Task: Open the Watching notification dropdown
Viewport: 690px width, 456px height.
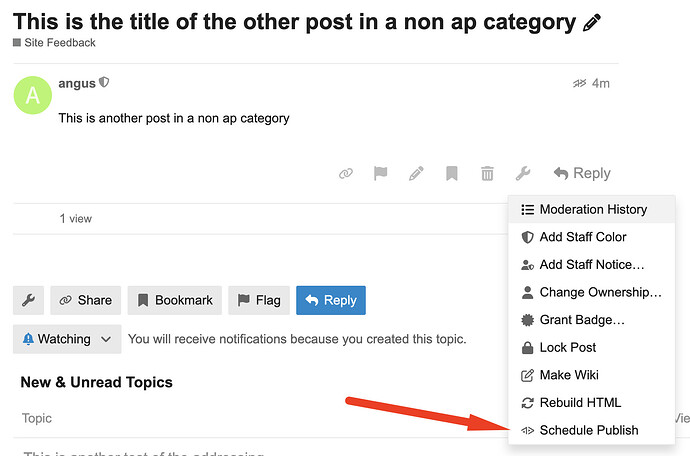Action: pos(67,339)
